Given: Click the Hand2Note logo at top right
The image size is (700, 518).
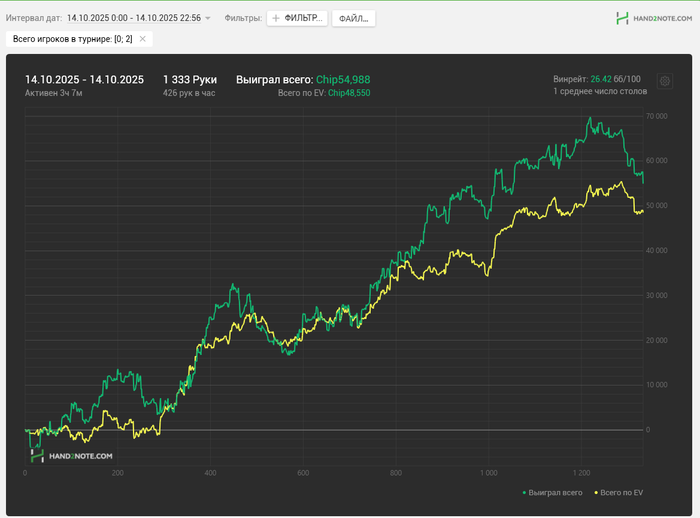Looking at the screenshot, I should coord(654,18).
